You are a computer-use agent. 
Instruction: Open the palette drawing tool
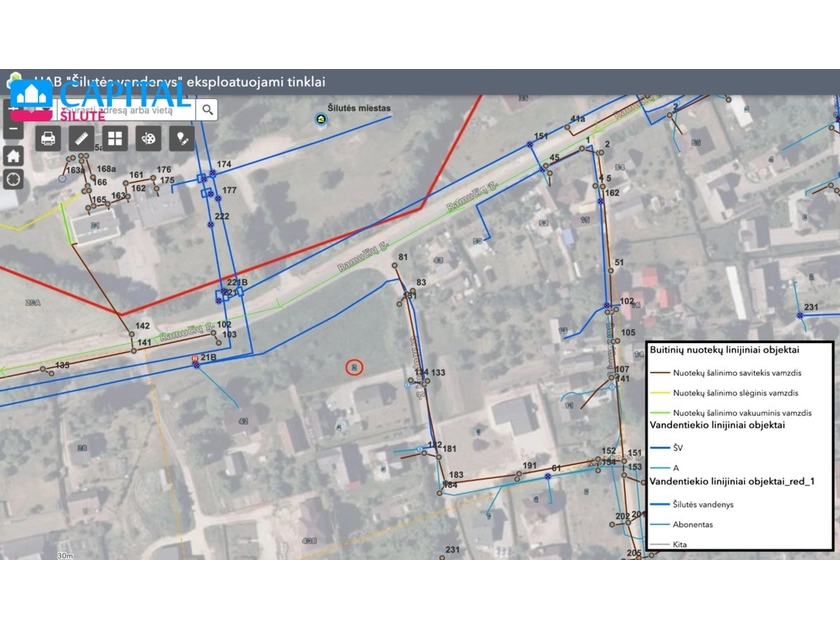coord(148,139)
